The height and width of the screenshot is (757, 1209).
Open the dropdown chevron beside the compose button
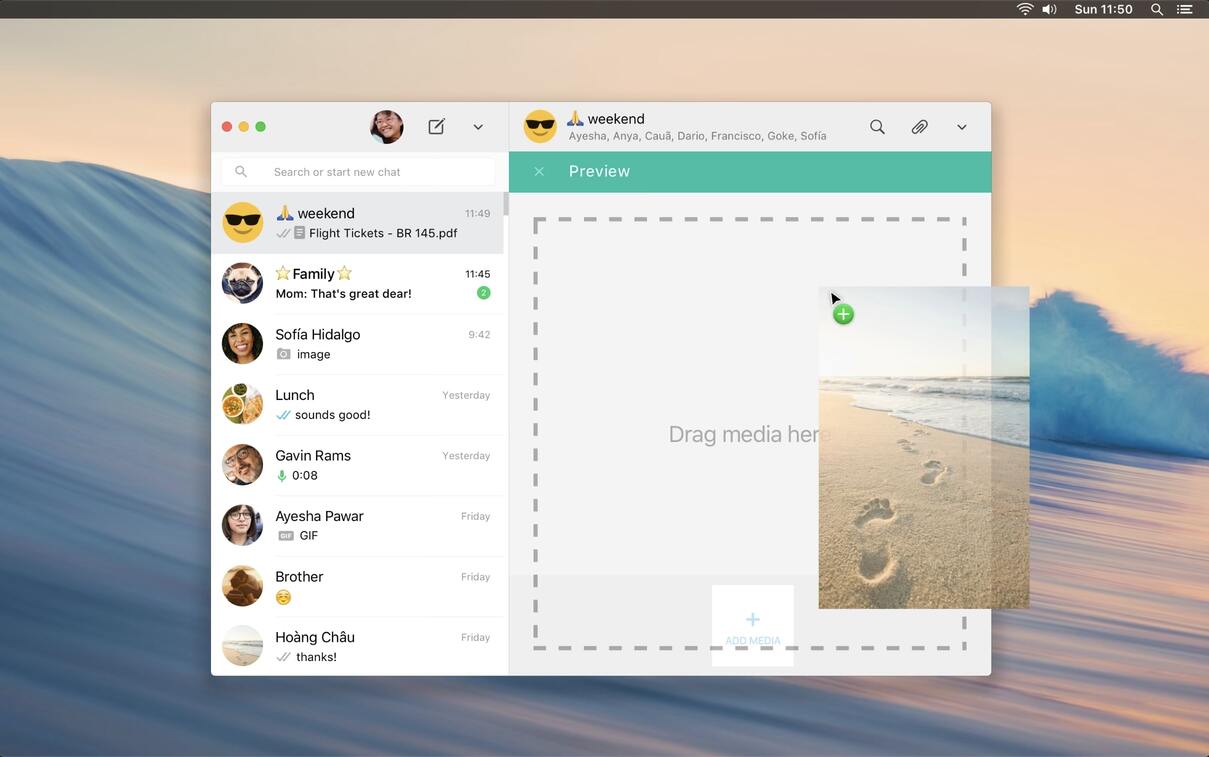477,126
